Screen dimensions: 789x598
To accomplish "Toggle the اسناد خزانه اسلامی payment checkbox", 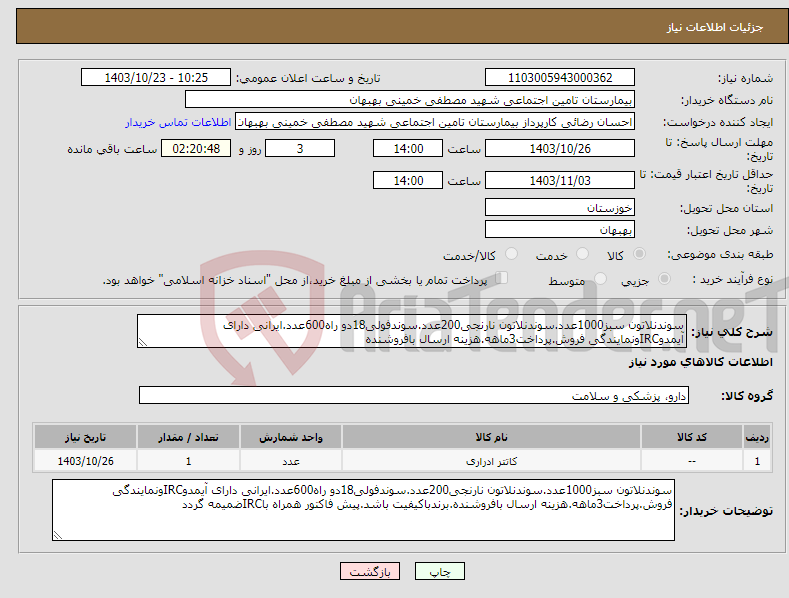I will pos(502,278).
